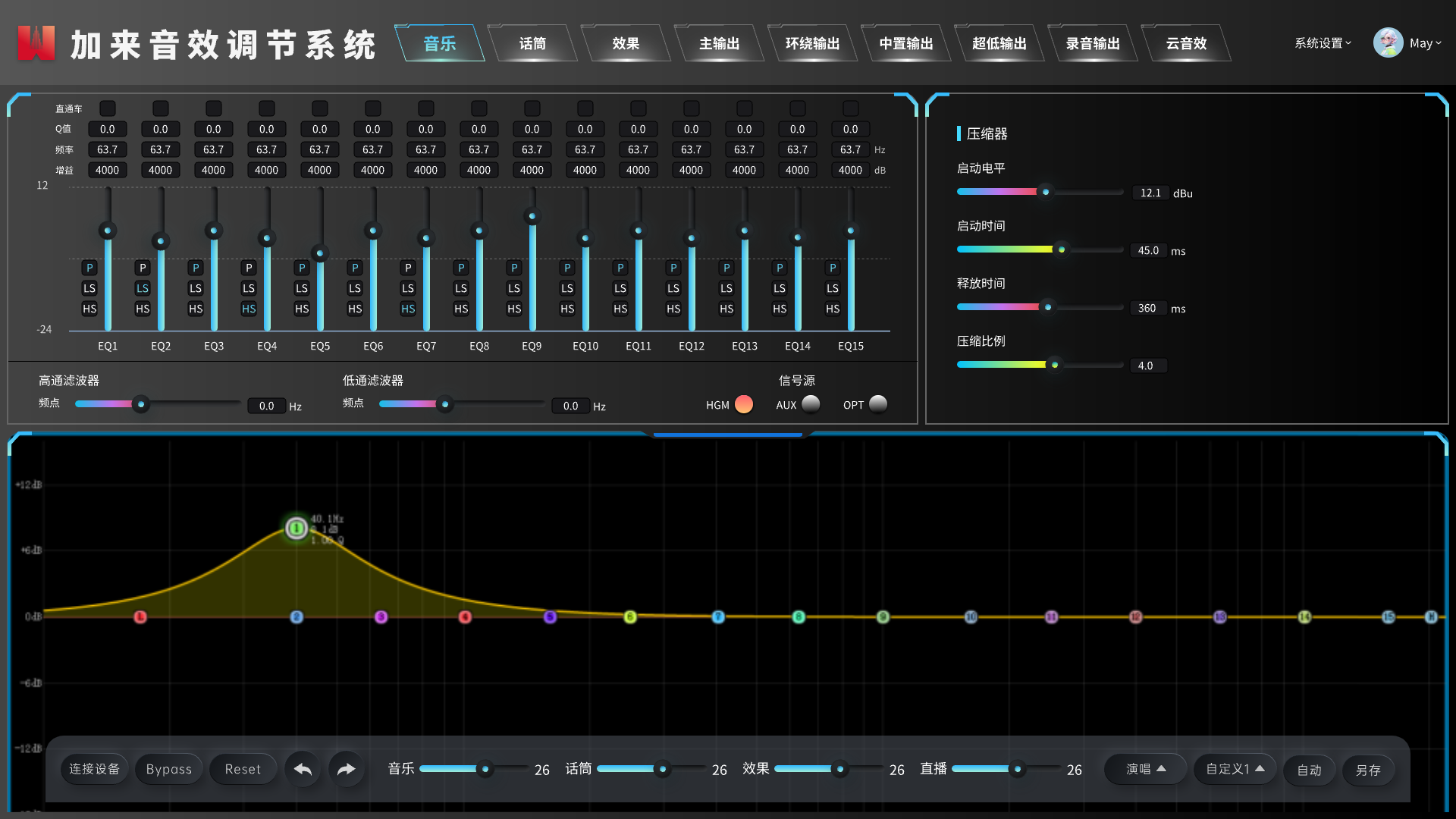Switch to 话筒 tab
1456x819 pixels.
click(534, 40)
